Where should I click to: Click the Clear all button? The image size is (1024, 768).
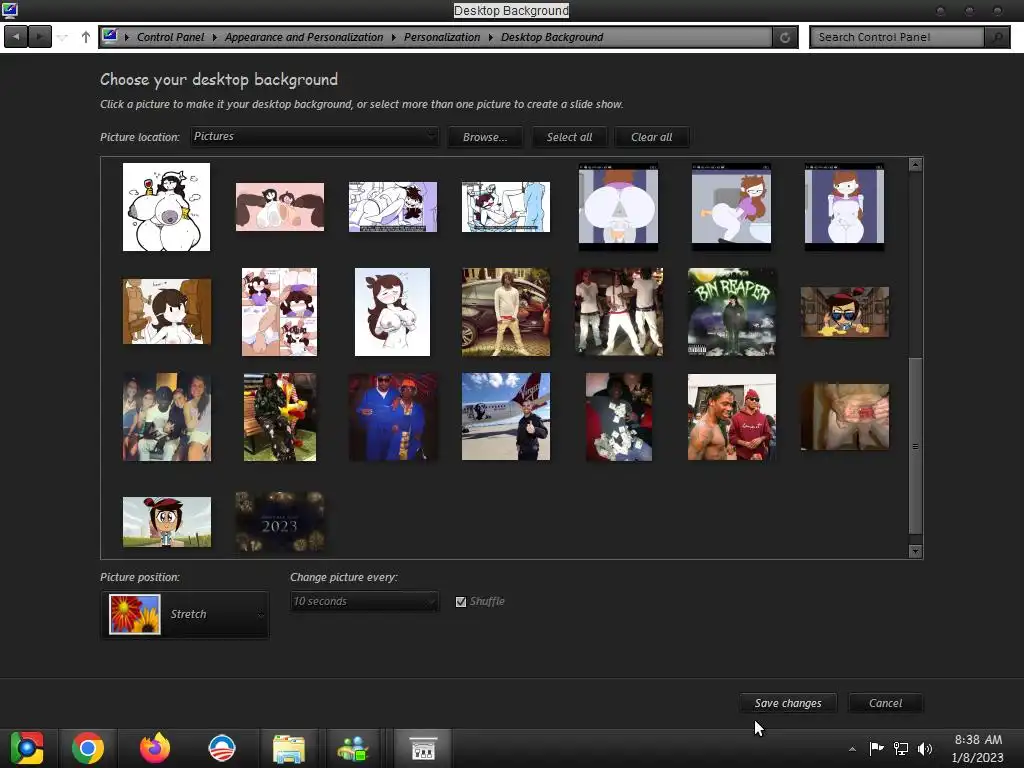[652, 137]
